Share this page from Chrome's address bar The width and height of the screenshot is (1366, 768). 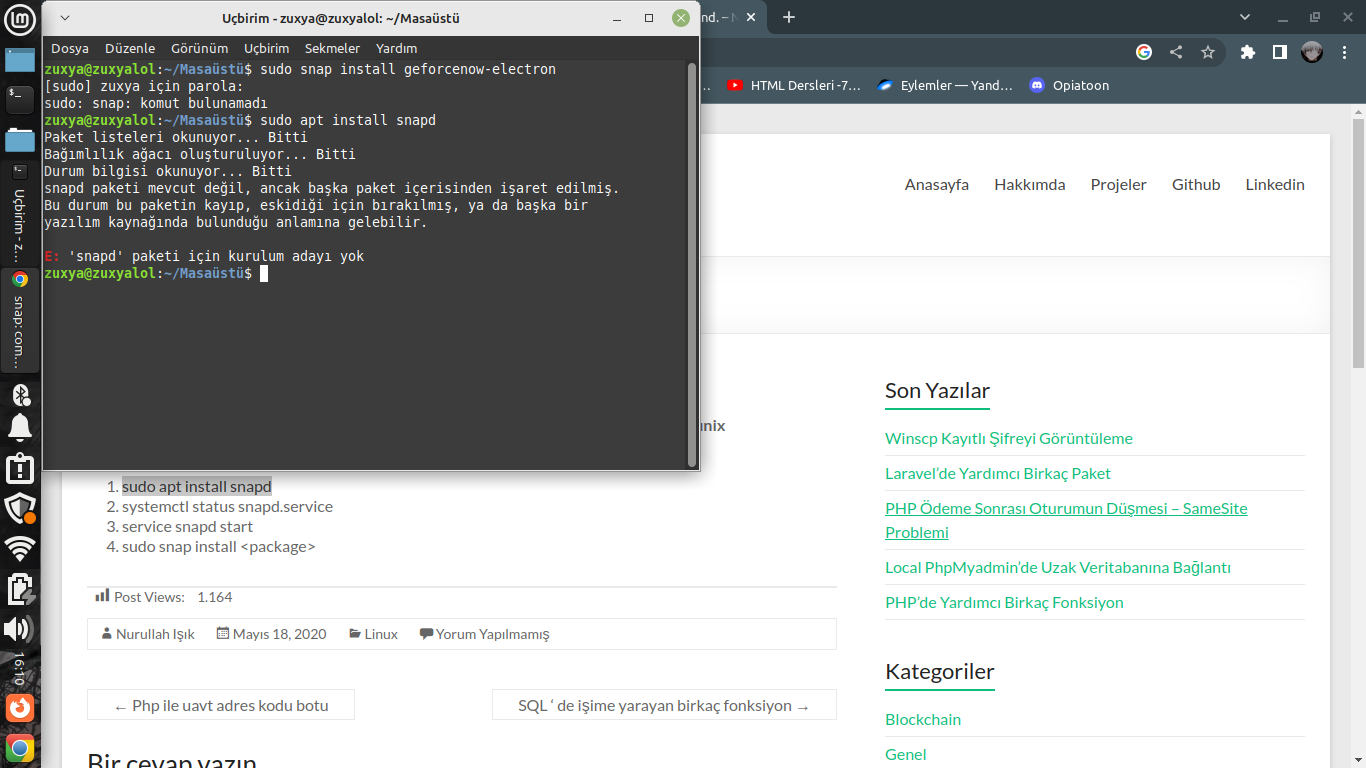point(1176,52)
